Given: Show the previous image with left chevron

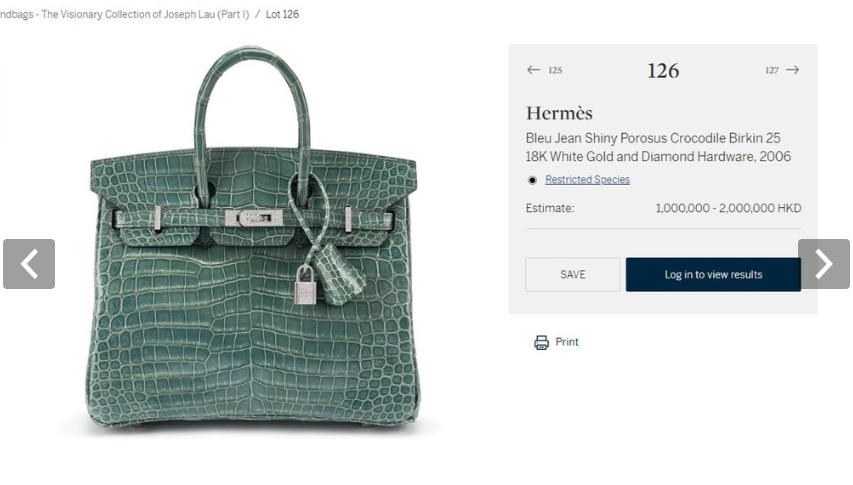Looking at the screenshot, I should coord(29,264).
